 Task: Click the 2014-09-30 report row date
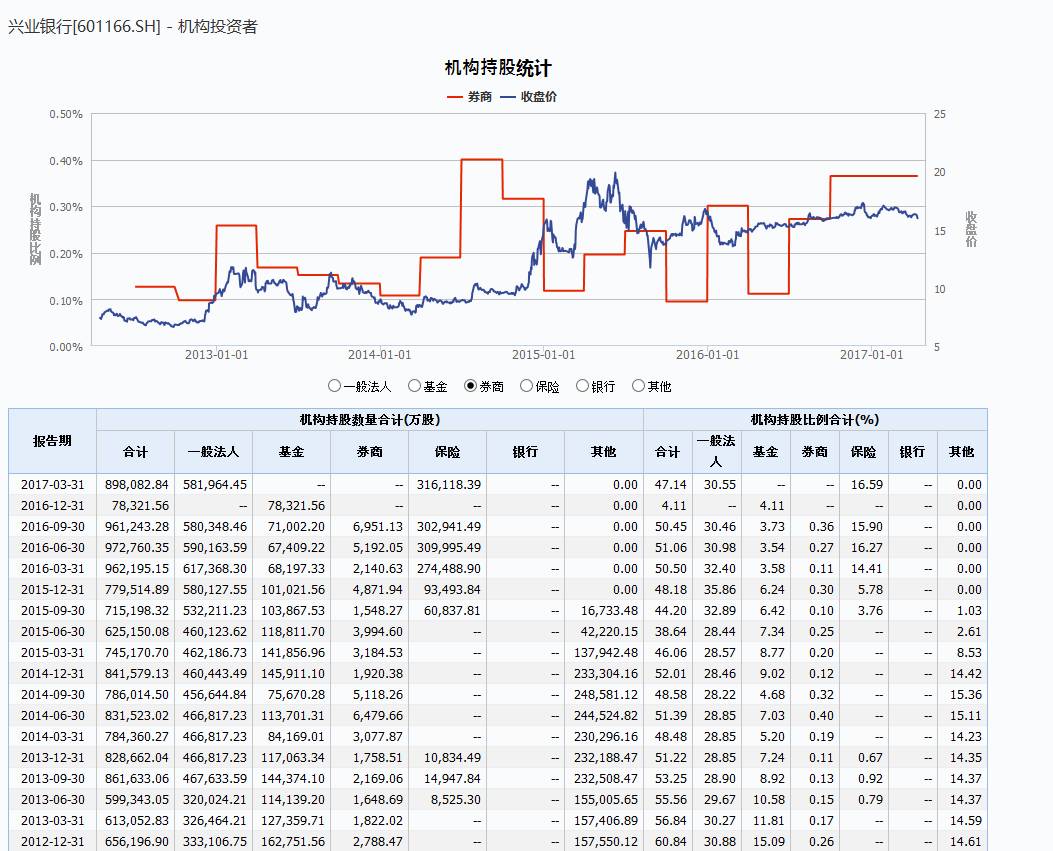(52, 695)
